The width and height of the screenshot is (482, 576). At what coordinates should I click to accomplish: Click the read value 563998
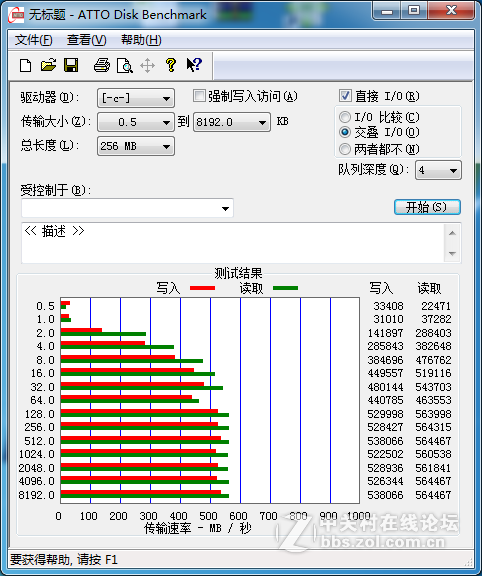tap(433, 414)
